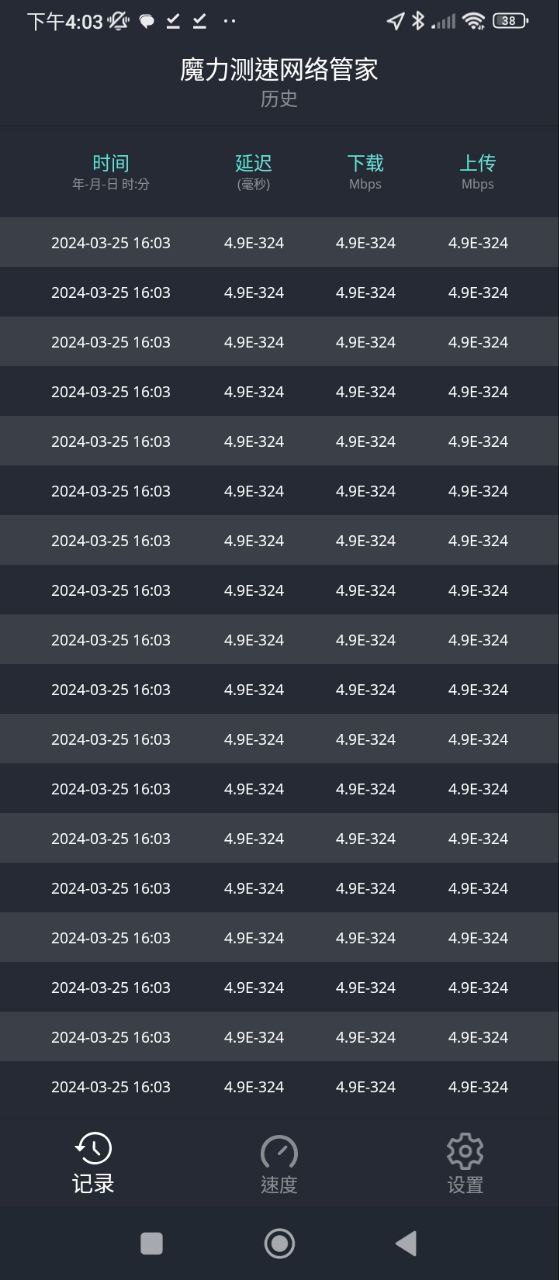Open the last visible history record row

tap(279, 1086)
